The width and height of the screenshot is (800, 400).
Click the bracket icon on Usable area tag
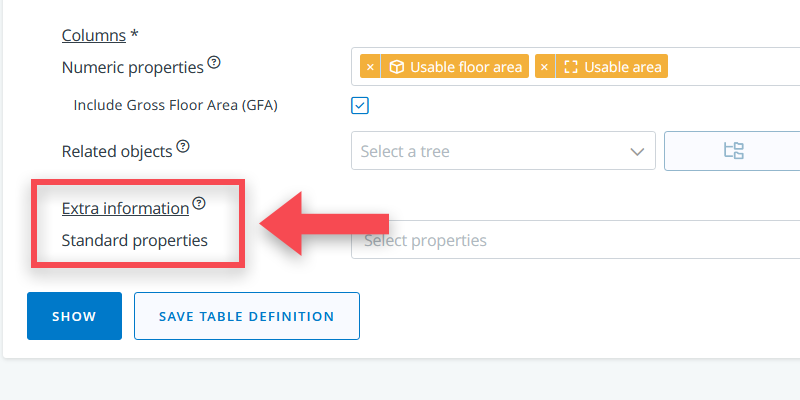pyautogui.click(x=571, y=67)
